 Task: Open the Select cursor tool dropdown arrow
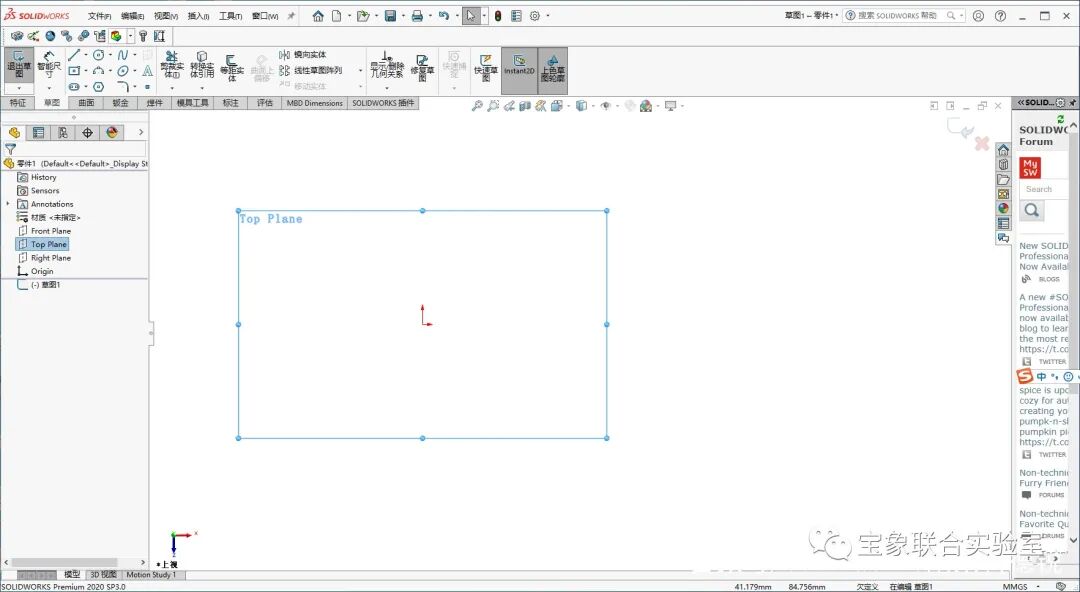[x=485, y=16]
